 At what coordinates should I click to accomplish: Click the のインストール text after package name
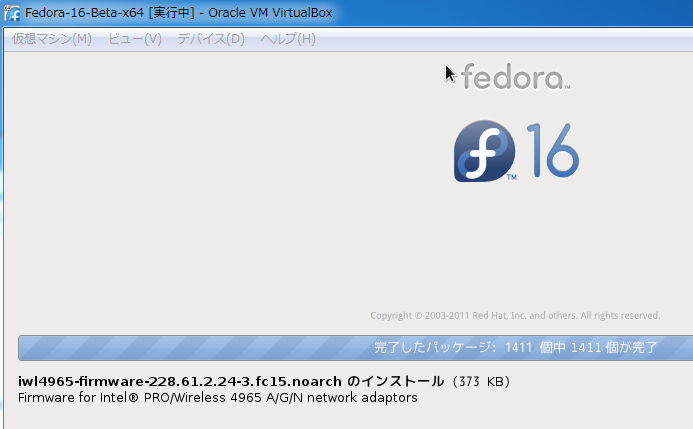[396, 381]
